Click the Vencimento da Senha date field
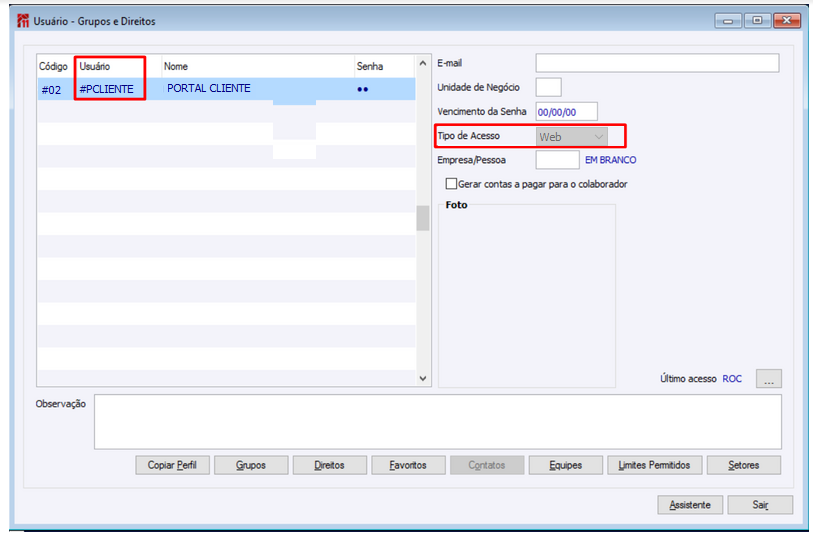813x534 pixels. click(x=566, y=111)
